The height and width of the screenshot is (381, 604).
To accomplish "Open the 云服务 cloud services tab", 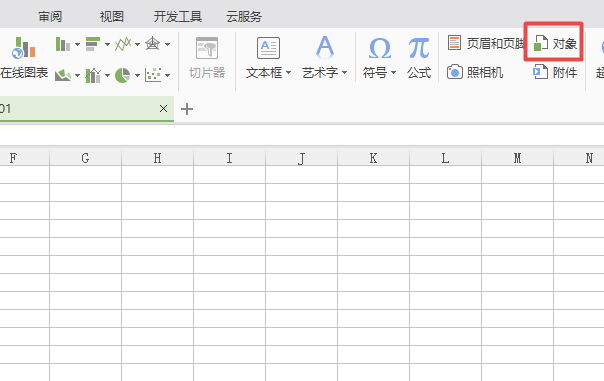I will (x=244, y=17).
